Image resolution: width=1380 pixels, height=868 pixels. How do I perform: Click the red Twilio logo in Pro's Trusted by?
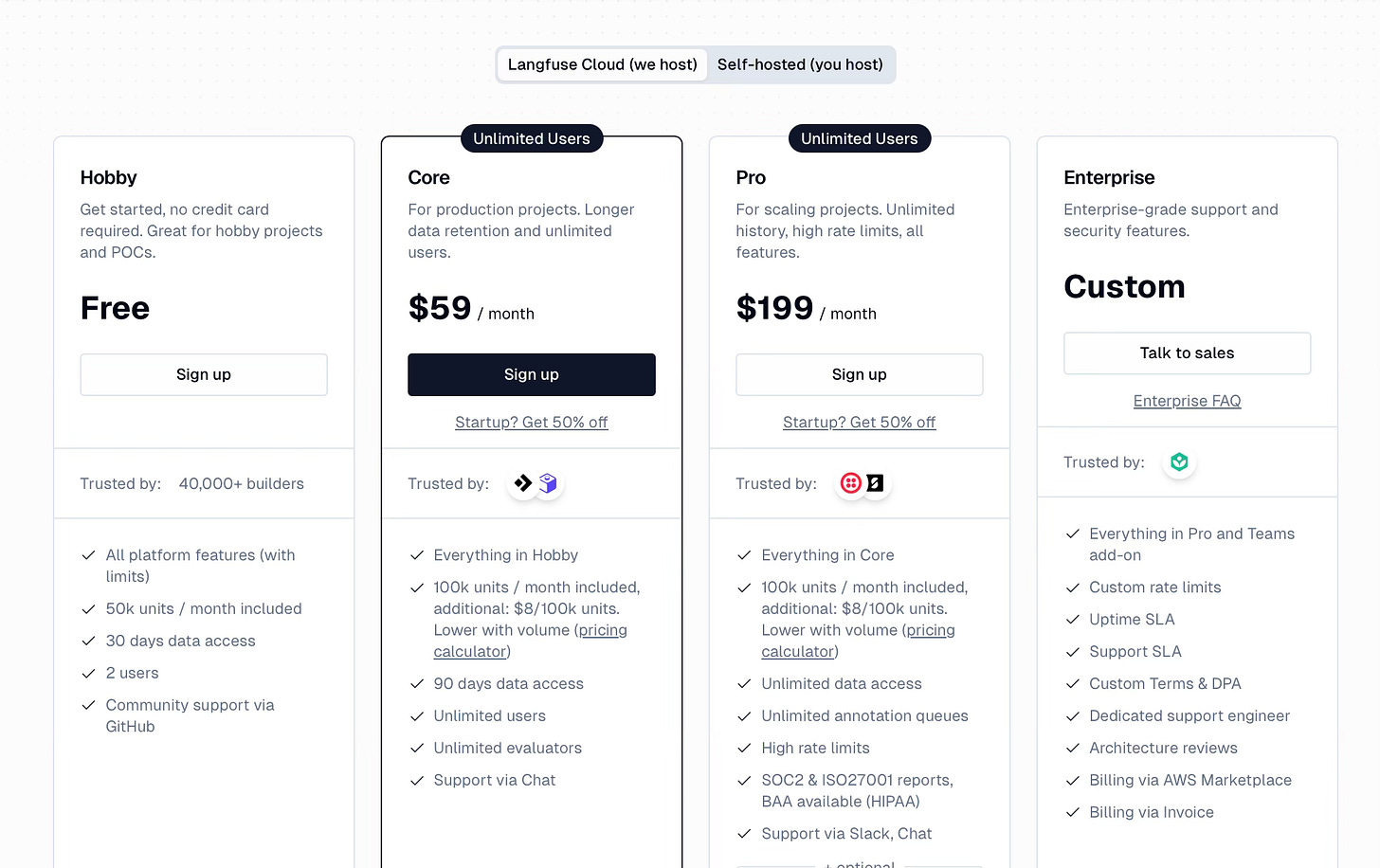850,483
